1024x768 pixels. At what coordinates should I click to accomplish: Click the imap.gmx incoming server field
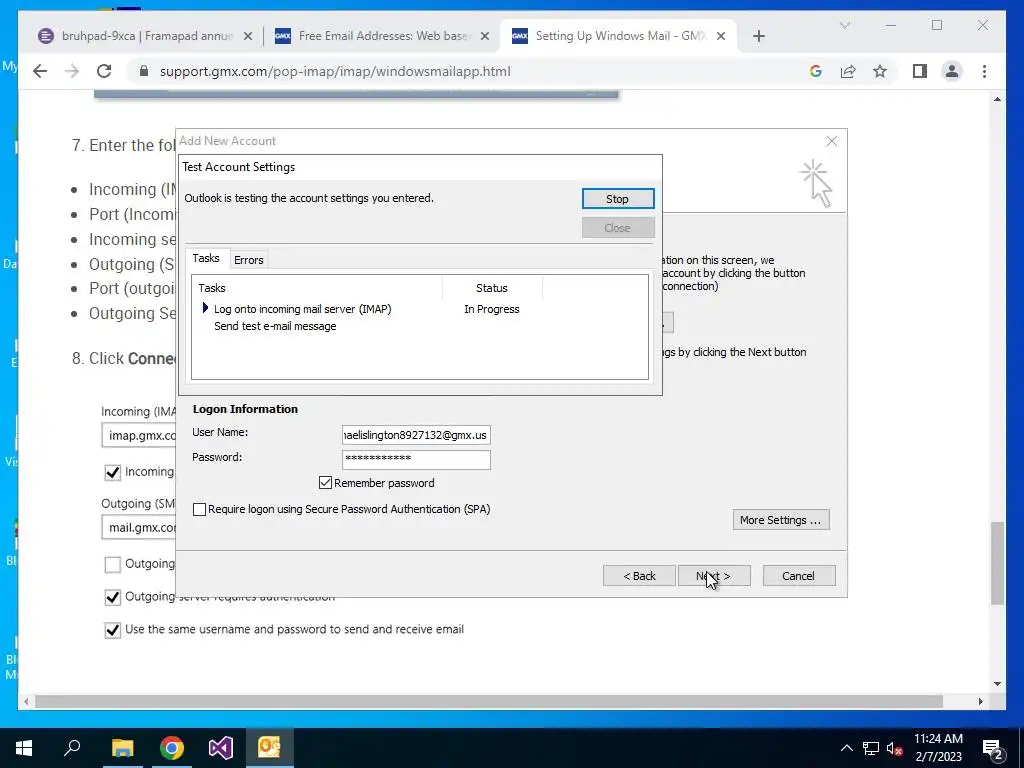[139, 436]
